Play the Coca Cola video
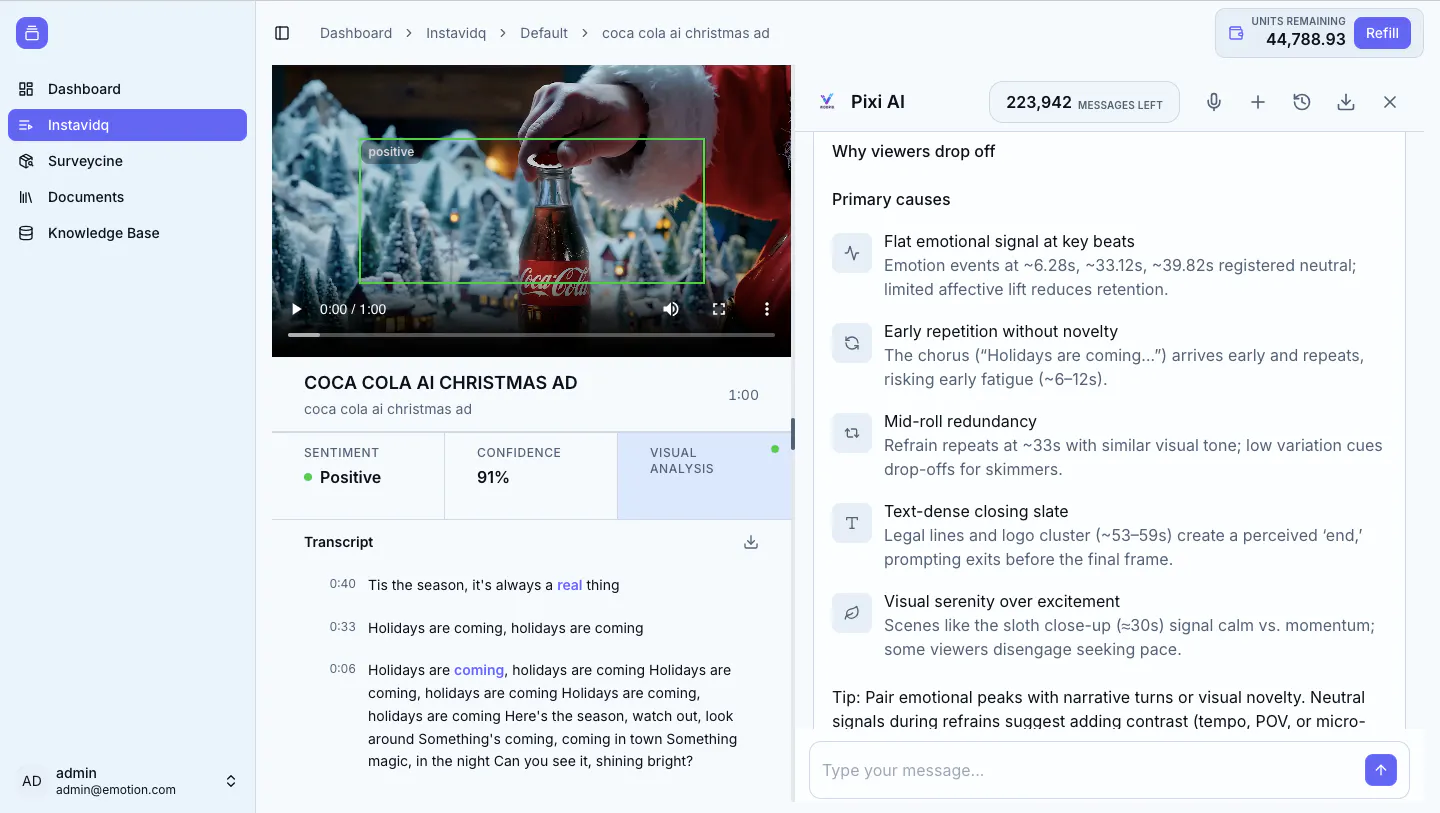The image size is (1440, 813). point(295,309)
